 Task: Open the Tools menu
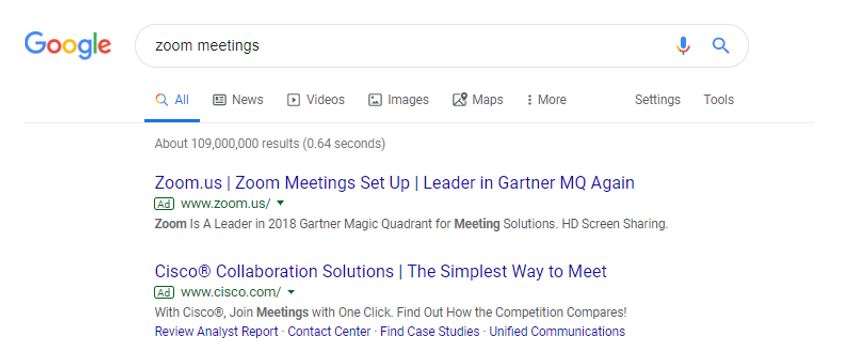coord(719,100)
